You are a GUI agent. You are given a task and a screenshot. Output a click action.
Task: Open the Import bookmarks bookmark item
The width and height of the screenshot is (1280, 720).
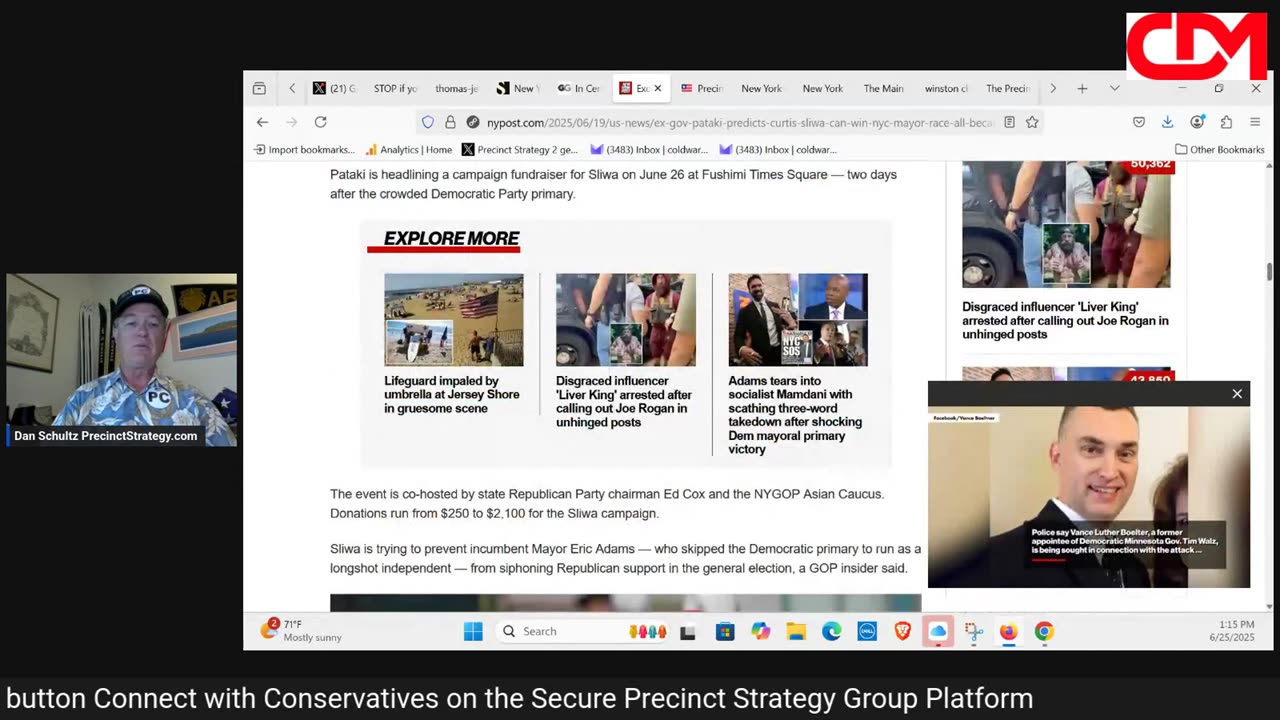click(x=304, y=150)
